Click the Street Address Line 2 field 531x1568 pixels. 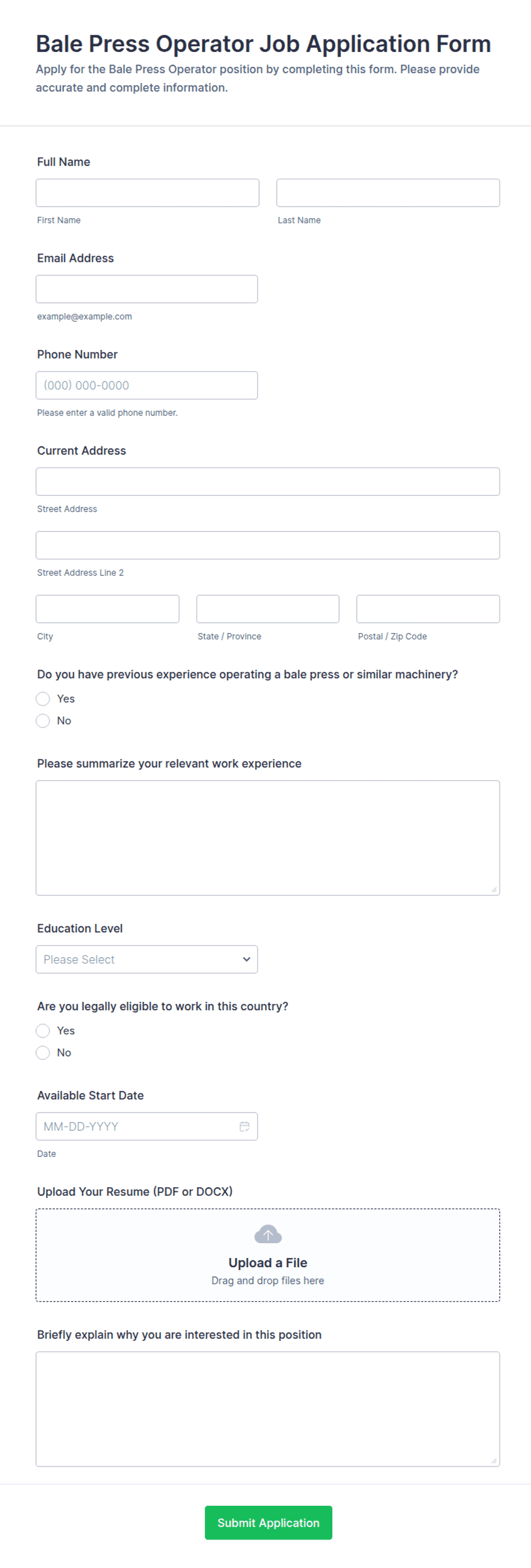(268, 545)
